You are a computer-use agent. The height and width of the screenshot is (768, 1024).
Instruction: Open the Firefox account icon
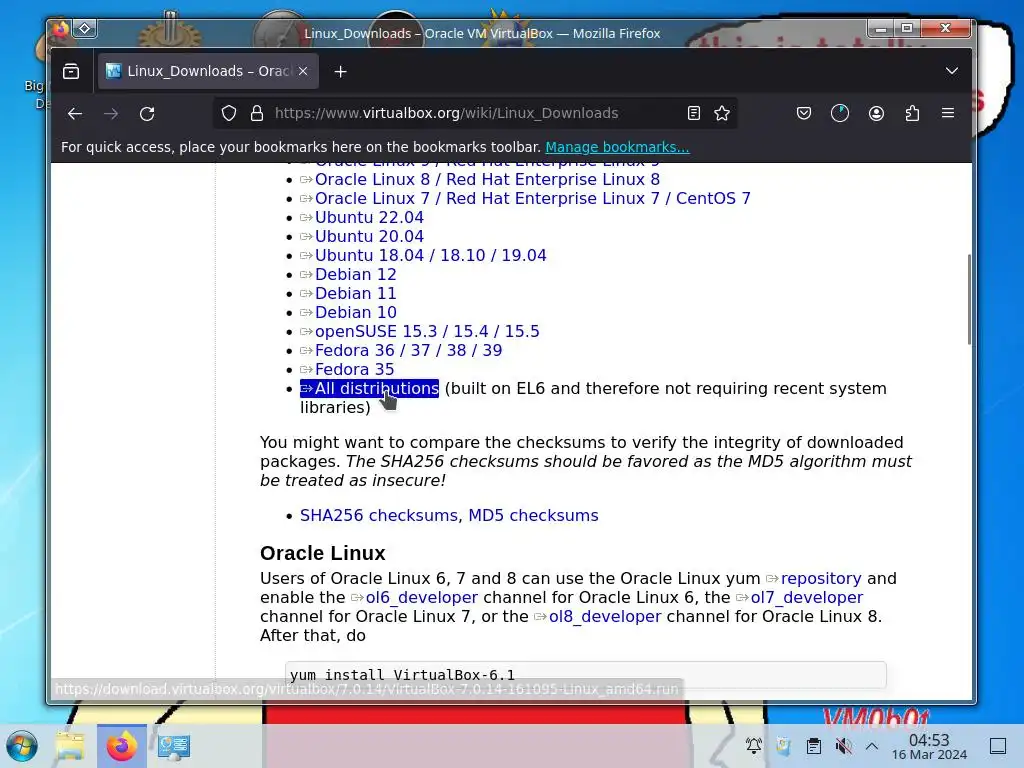click(x=876, y=114)
